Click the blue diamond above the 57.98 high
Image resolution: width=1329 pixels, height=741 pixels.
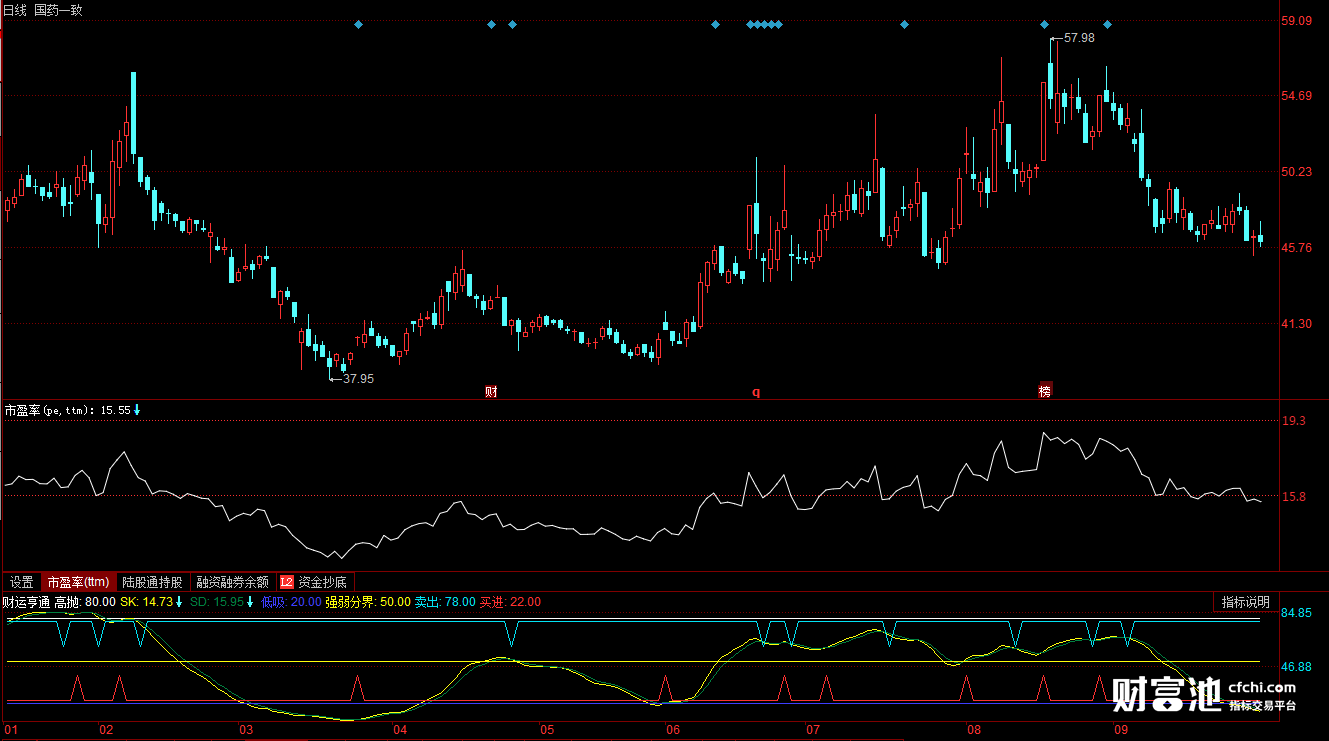coord(1044,24)
